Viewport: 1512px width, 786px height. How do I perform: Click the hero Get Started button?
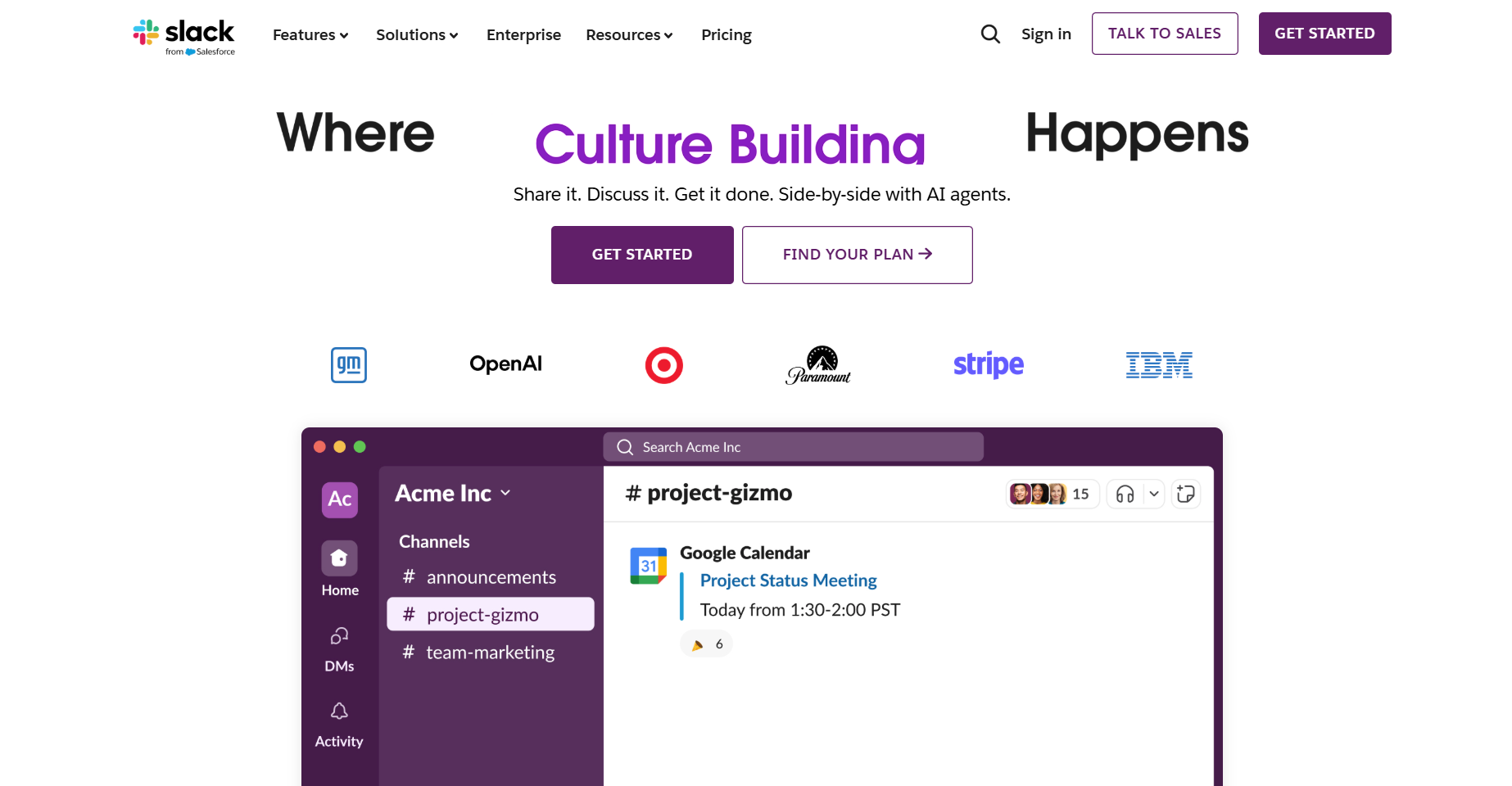(x=642, y=255)
